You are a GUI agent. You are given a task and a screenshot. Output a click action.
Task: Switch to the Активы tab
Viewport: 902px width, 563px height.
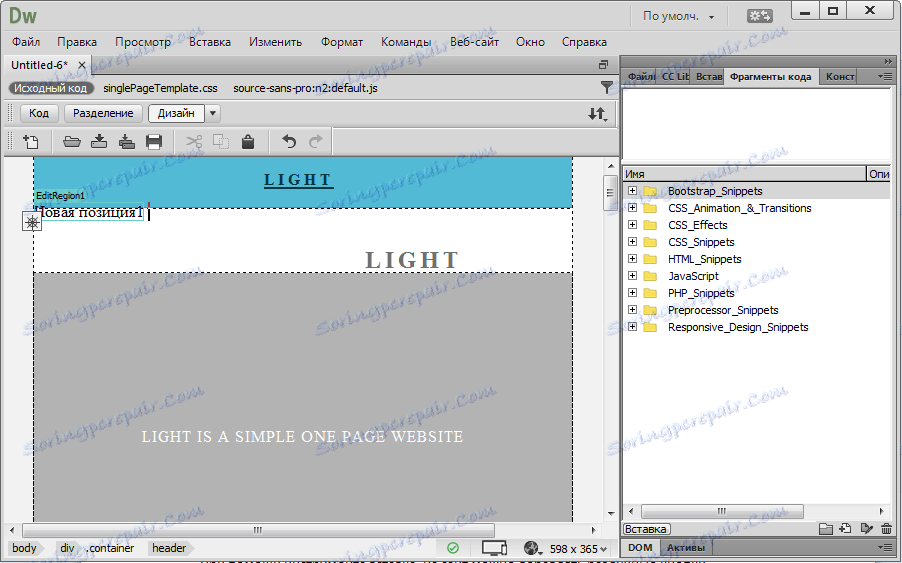pyautogui.click(x=685, y=547)
